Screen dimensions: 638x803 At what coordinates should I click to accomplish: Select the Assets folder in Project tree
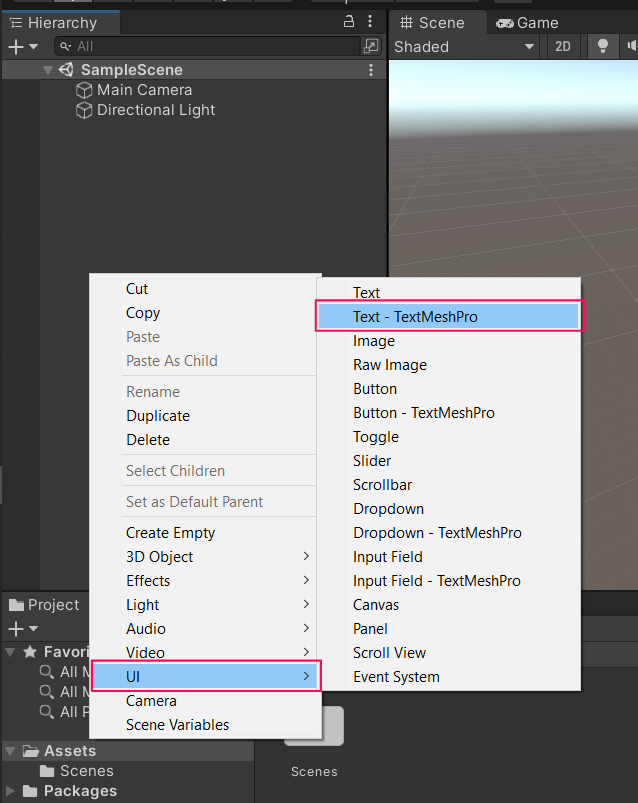pyautogui.click(x=60, y=751)
